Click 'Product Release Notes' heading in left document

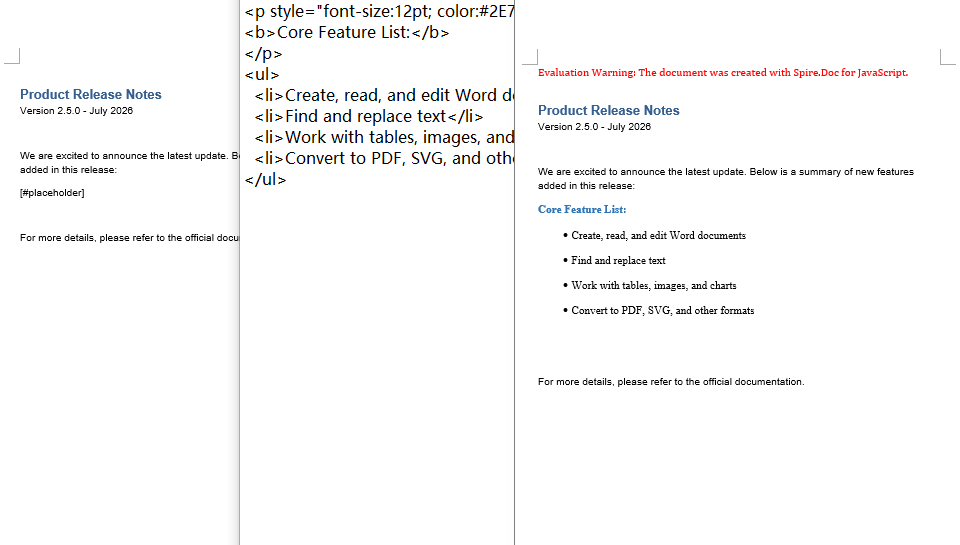point(91,94)
